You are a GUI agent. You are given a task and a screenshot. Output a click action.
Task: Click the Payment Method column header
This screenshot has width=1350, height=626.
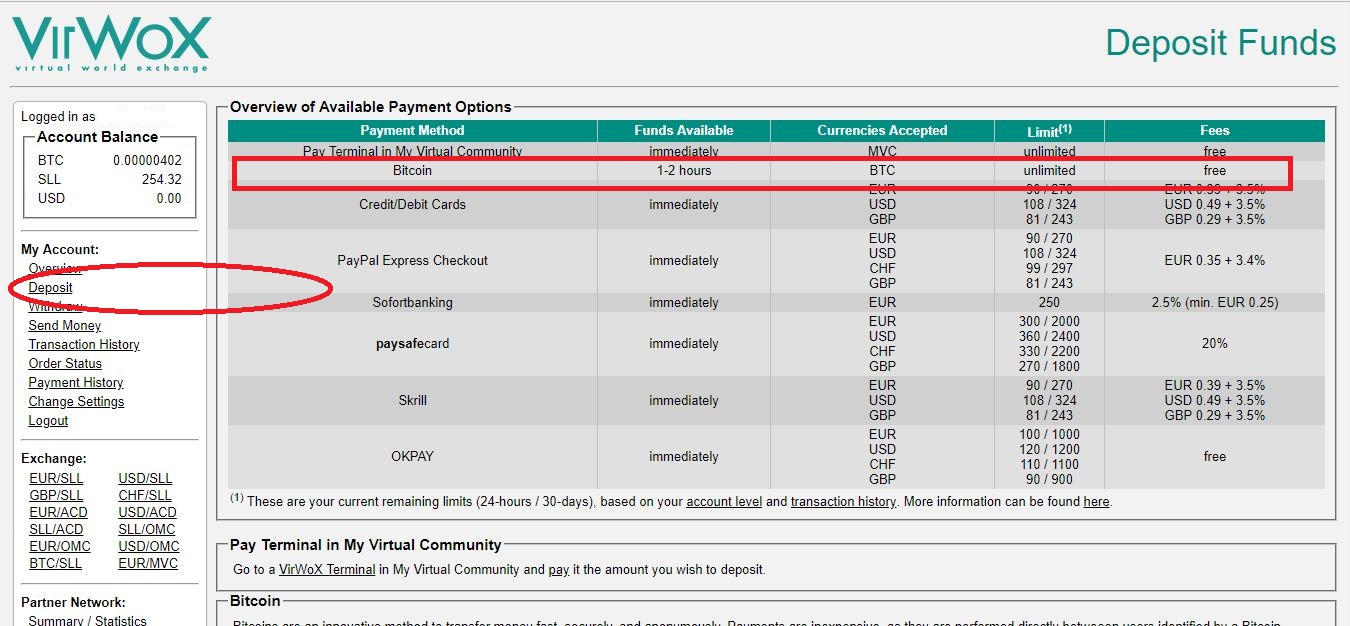click(412, 131)
